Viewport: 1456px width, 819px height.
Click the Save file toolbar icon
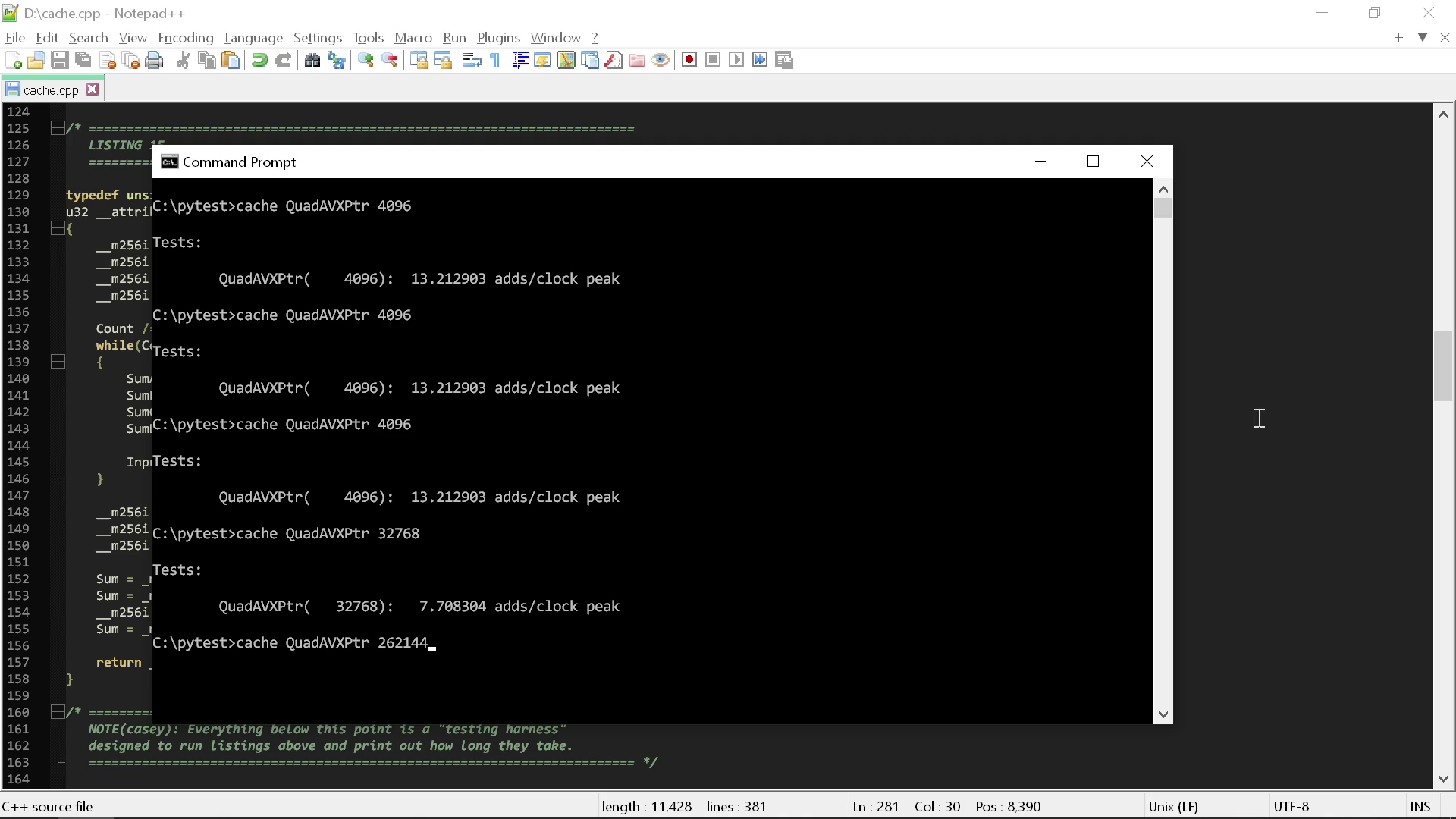coord(60,61)
